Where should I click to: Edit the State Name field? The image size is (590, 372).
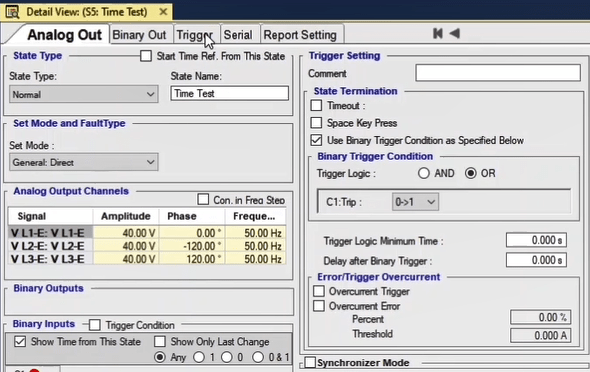point(230,93)
